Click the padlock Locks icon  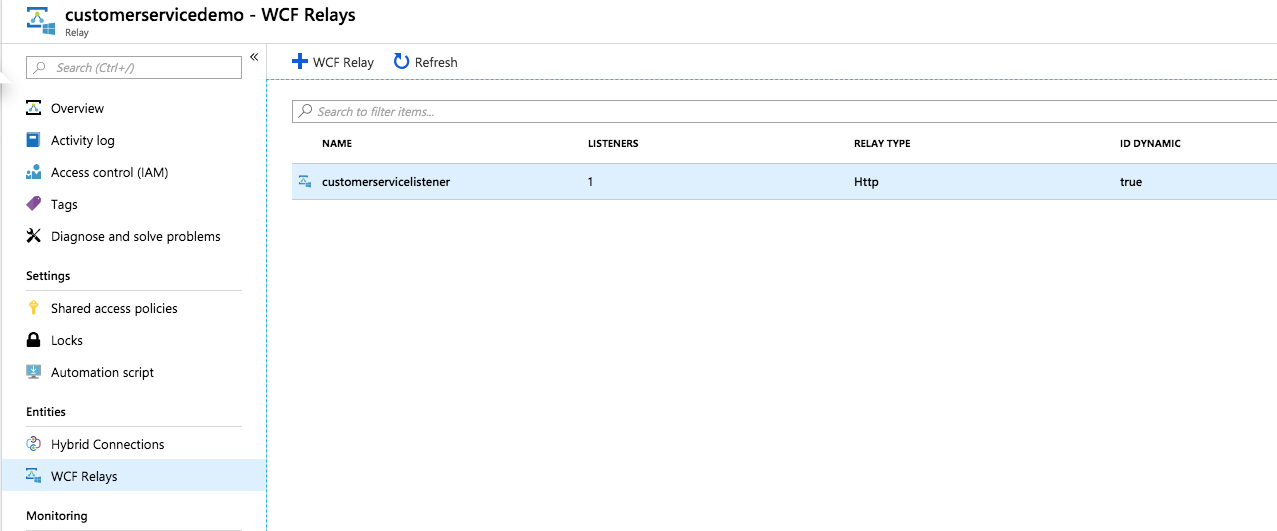(33, 340)
